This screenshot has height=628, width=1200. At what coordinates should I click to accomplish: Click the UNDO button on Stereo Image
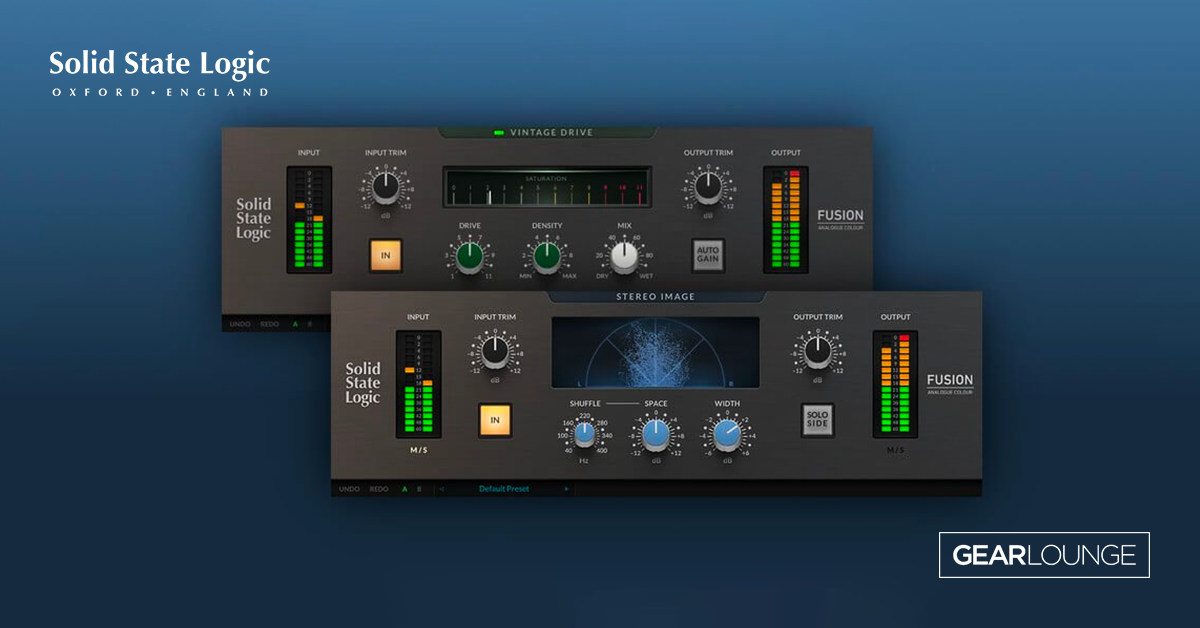pos(348,489)
